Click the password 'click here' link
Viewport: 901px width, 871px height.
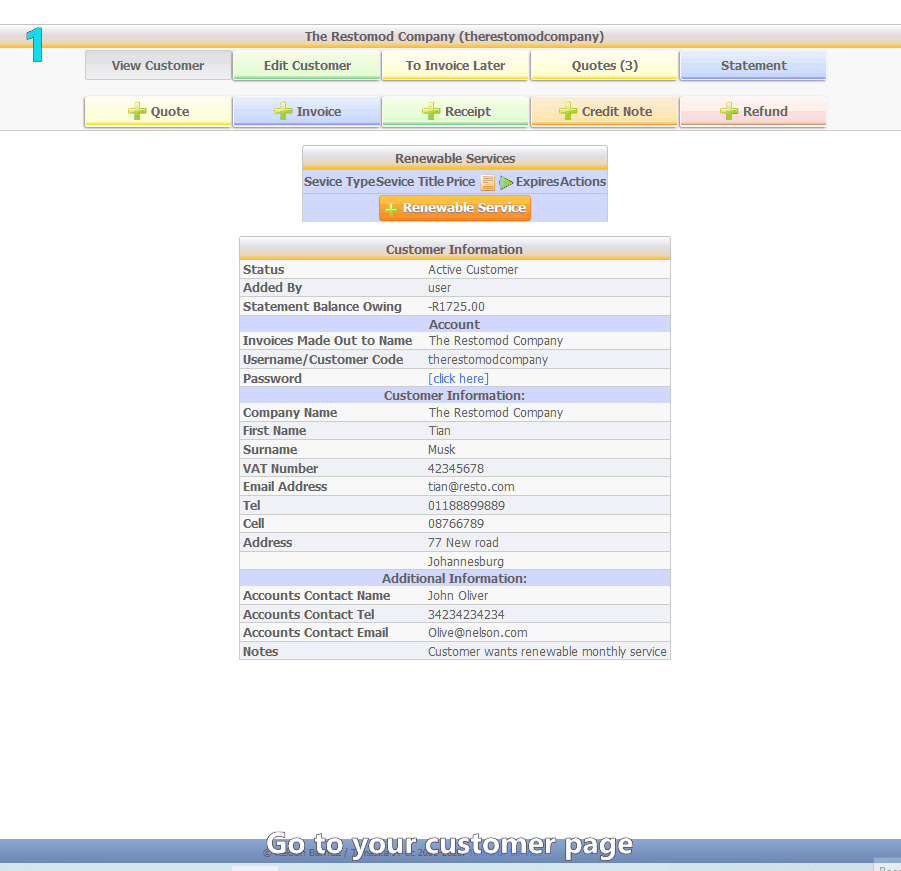[x=459, y=379]
